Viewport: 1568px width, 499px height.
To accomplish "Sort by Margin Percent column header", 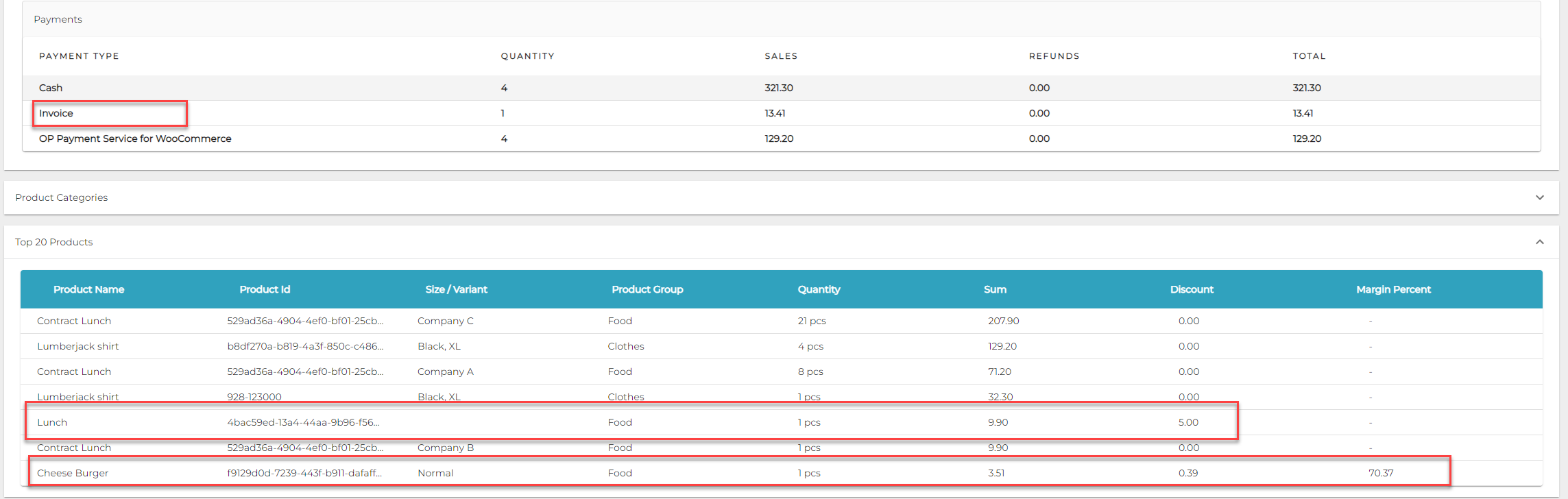I will pos(1393,289).
